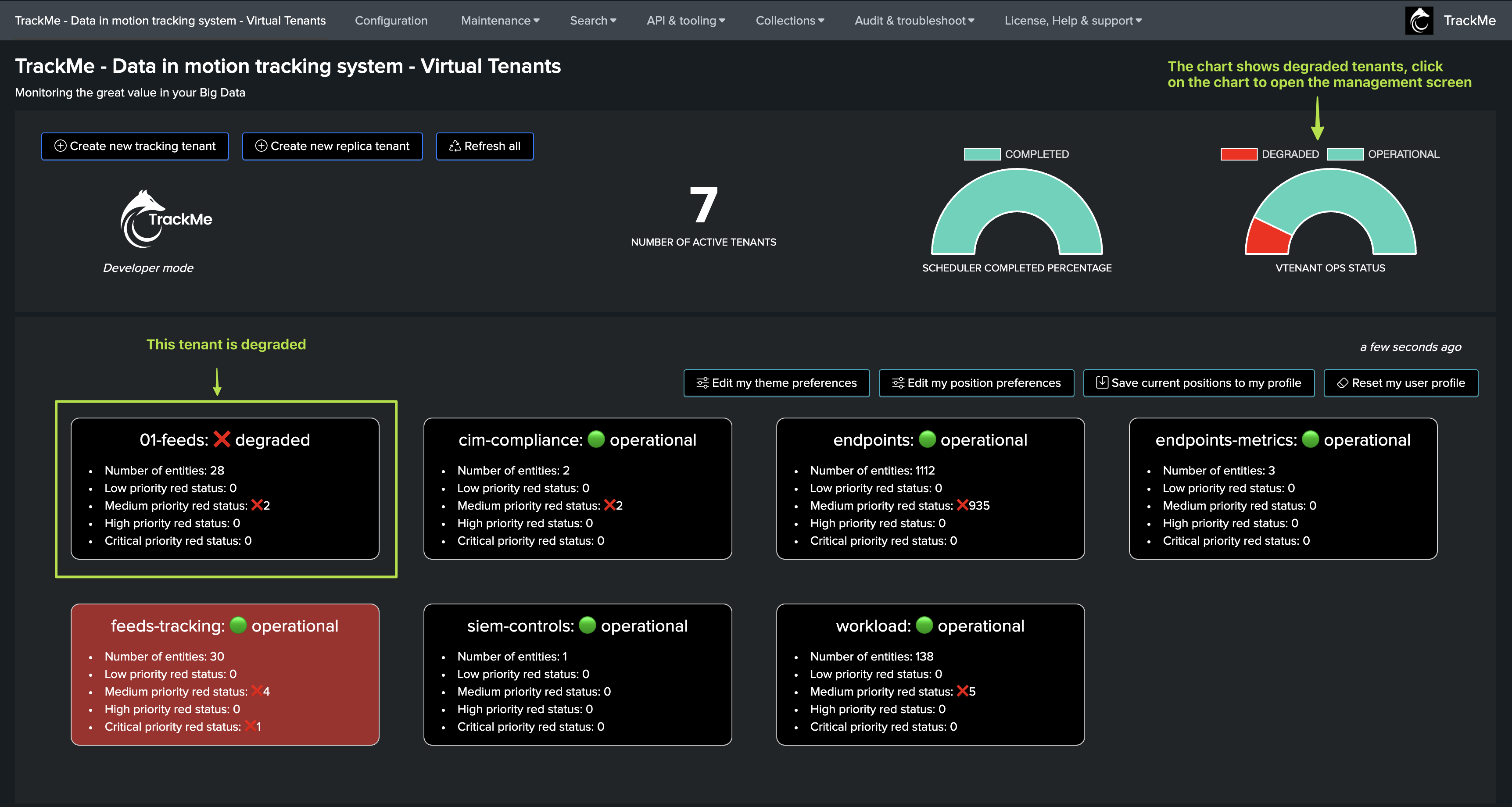The image size is (1512, 807).
Task: Open the Configuration menu item
Action: coord(391,21)
